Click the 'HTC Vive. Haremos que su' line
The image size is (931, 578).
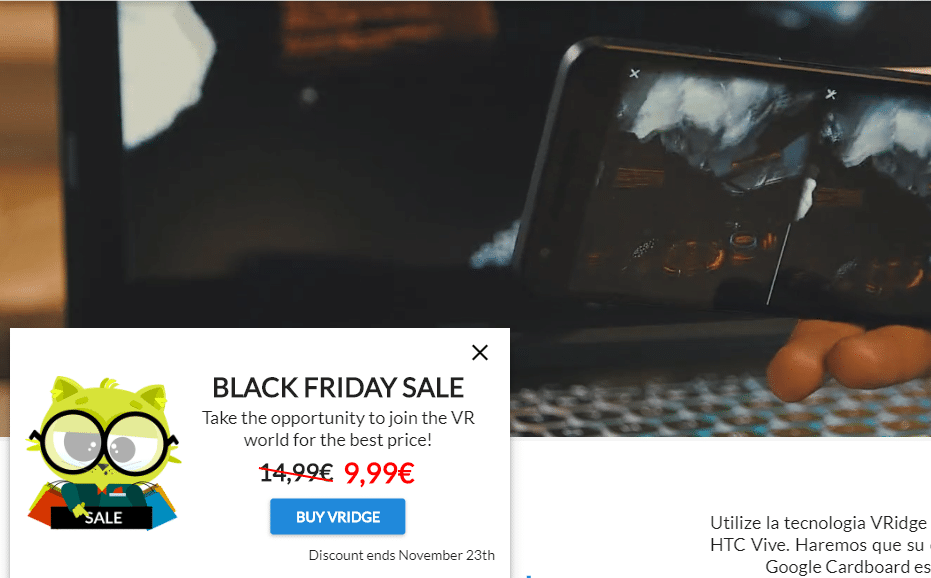[819, 545]
